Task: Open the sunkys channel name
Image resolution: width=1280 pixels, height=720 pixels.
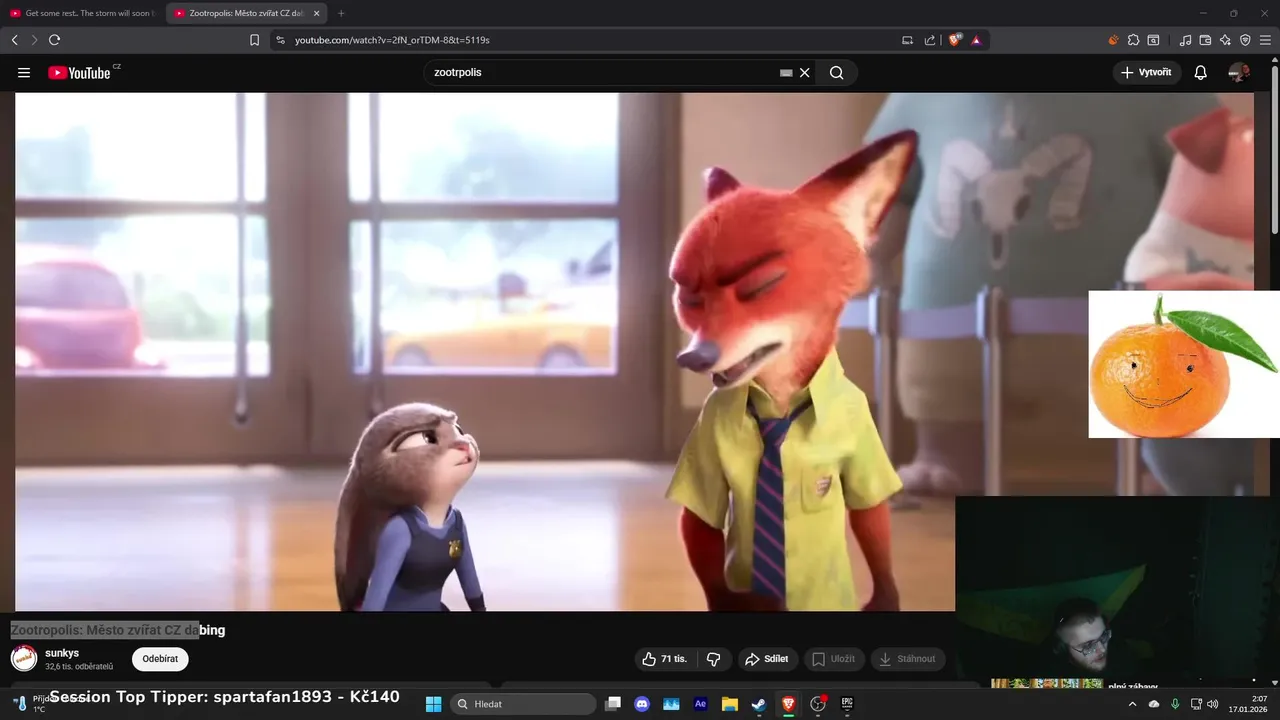Action: pos(62,653)
